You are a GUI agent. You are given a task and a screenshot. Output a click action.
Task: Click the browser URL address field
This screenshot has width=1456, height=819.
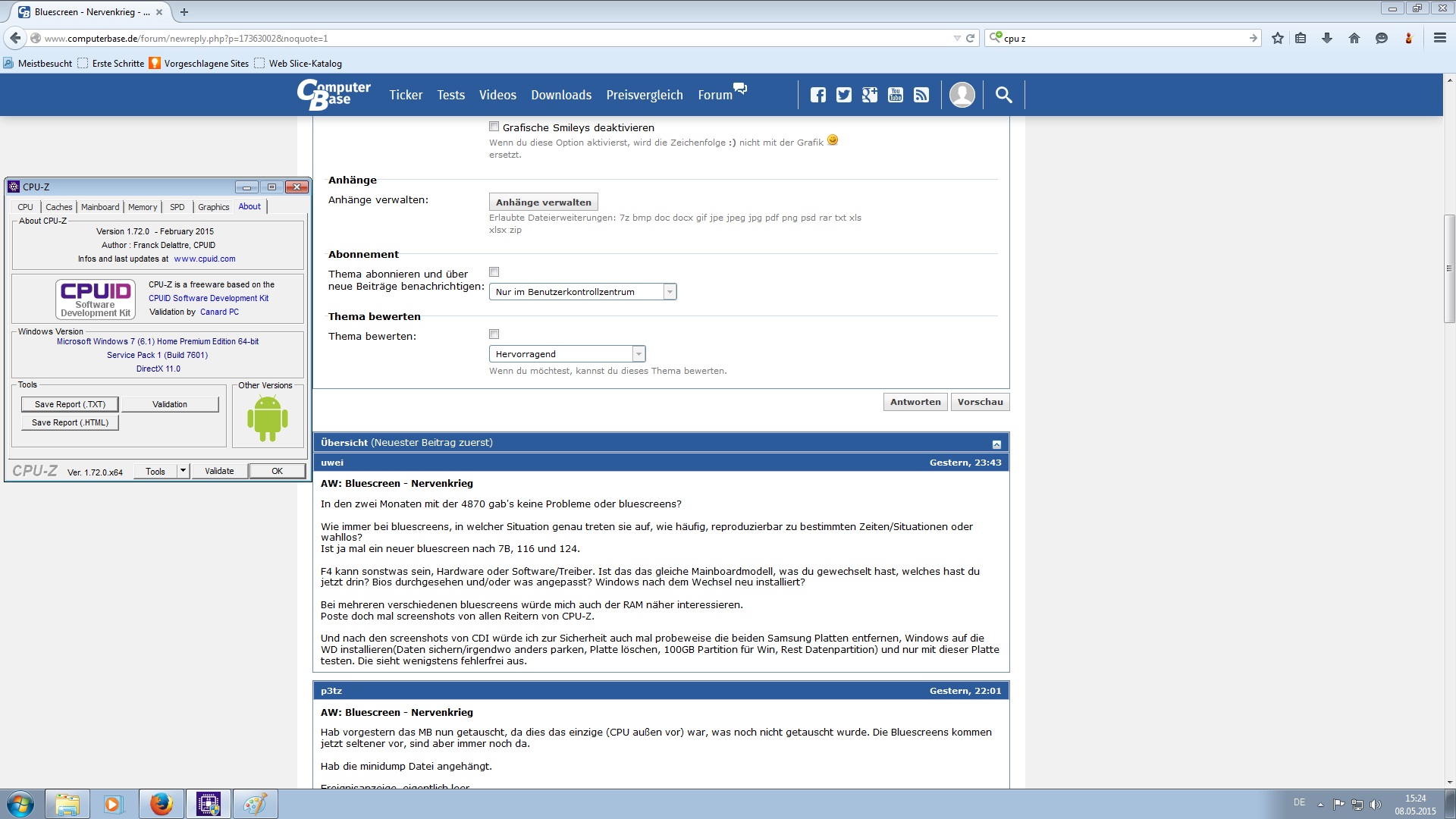pyautogui.click(x=493, y=38)
